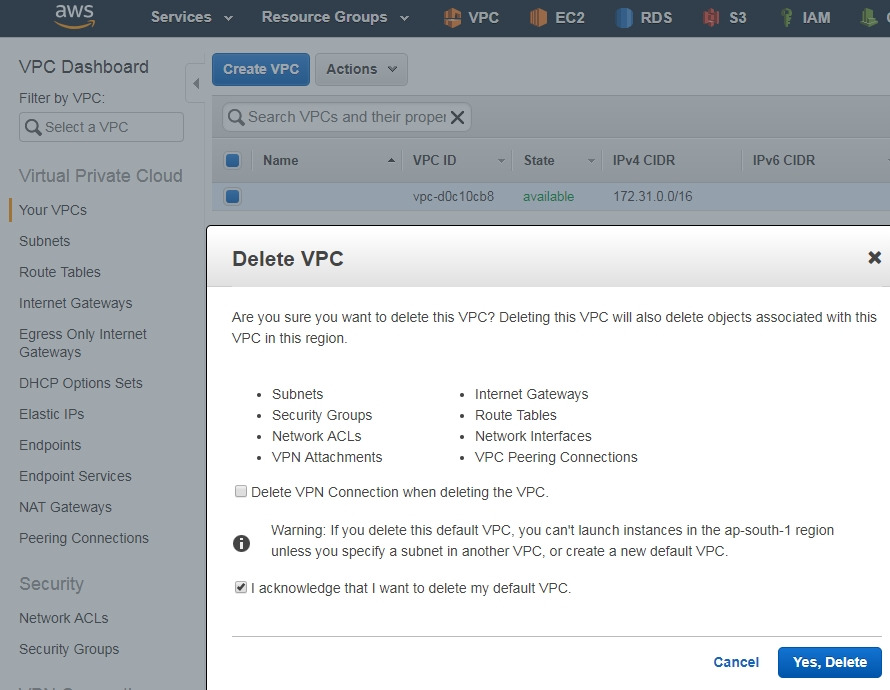The width and height of the screenshot is (890, 690).
Task: Click the available state cell
Action: (x=548, y=197)
